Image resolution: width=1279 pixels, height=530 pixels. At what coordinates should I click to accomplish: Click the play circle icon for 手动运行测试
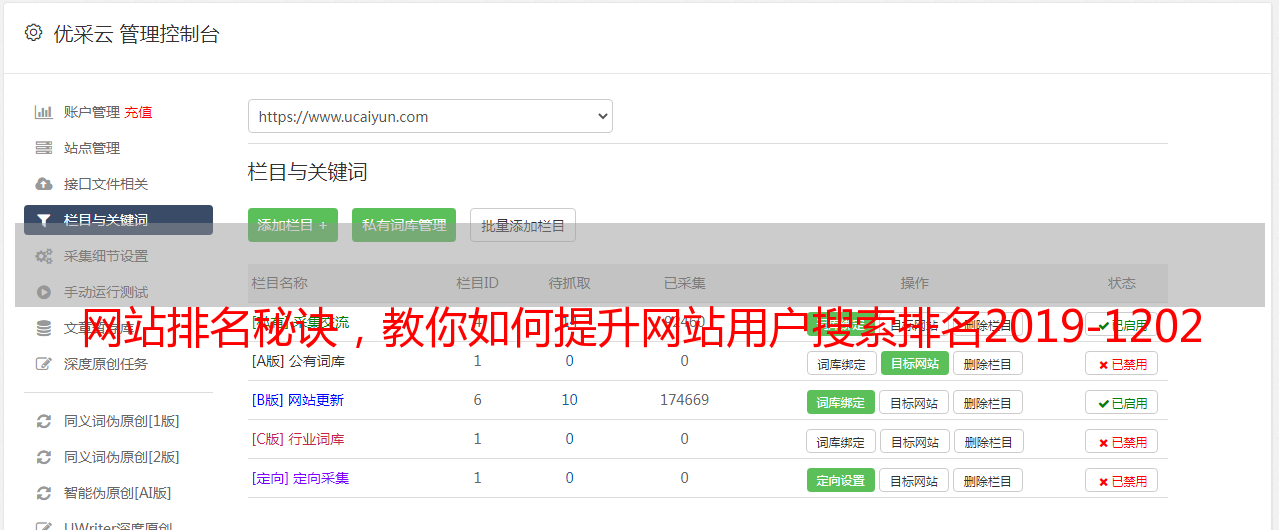44,292
